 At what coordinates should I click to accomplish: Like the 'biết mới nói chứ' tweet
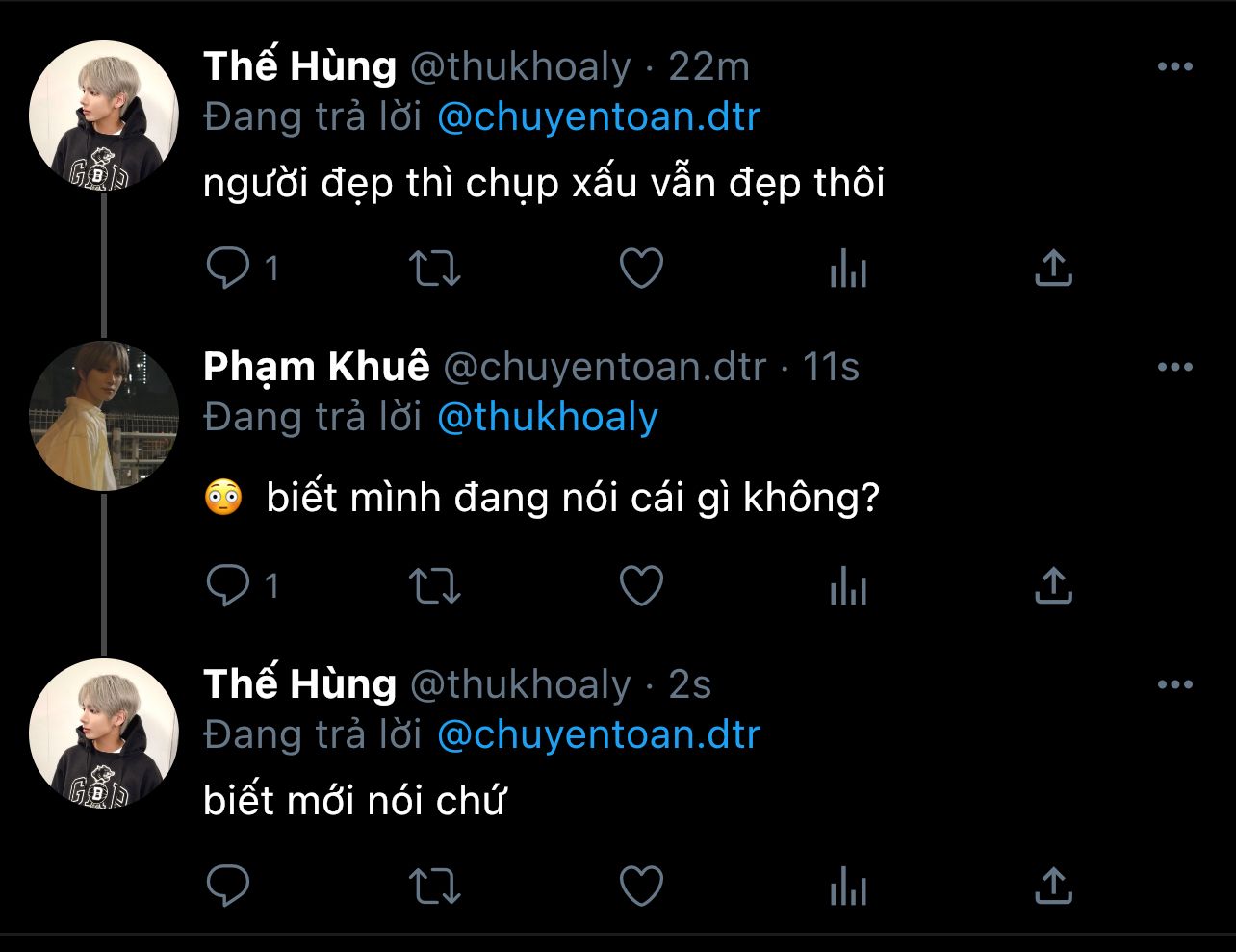pyautogui.click(x=640, y=885)
